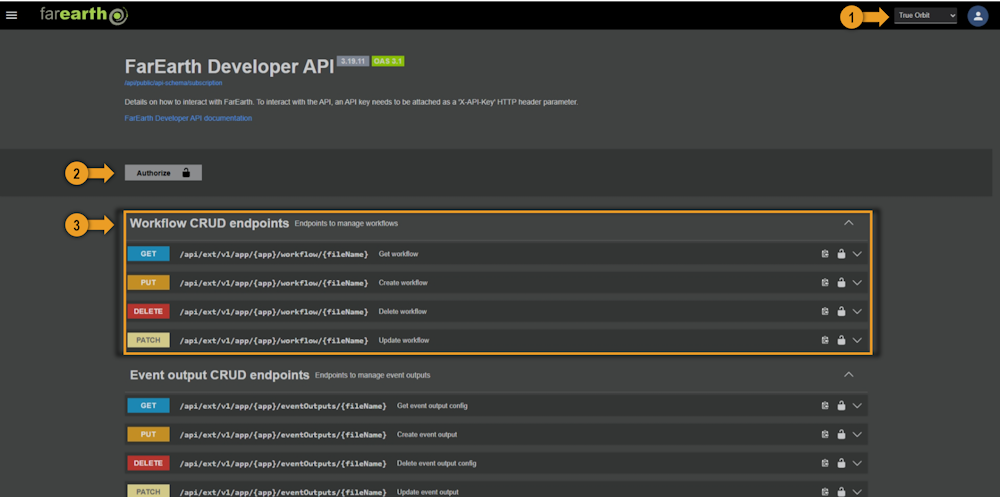This screenshot has width=1000, height=497.
Task: Expand the Get event output config chevron
Action: click(857, 406)
